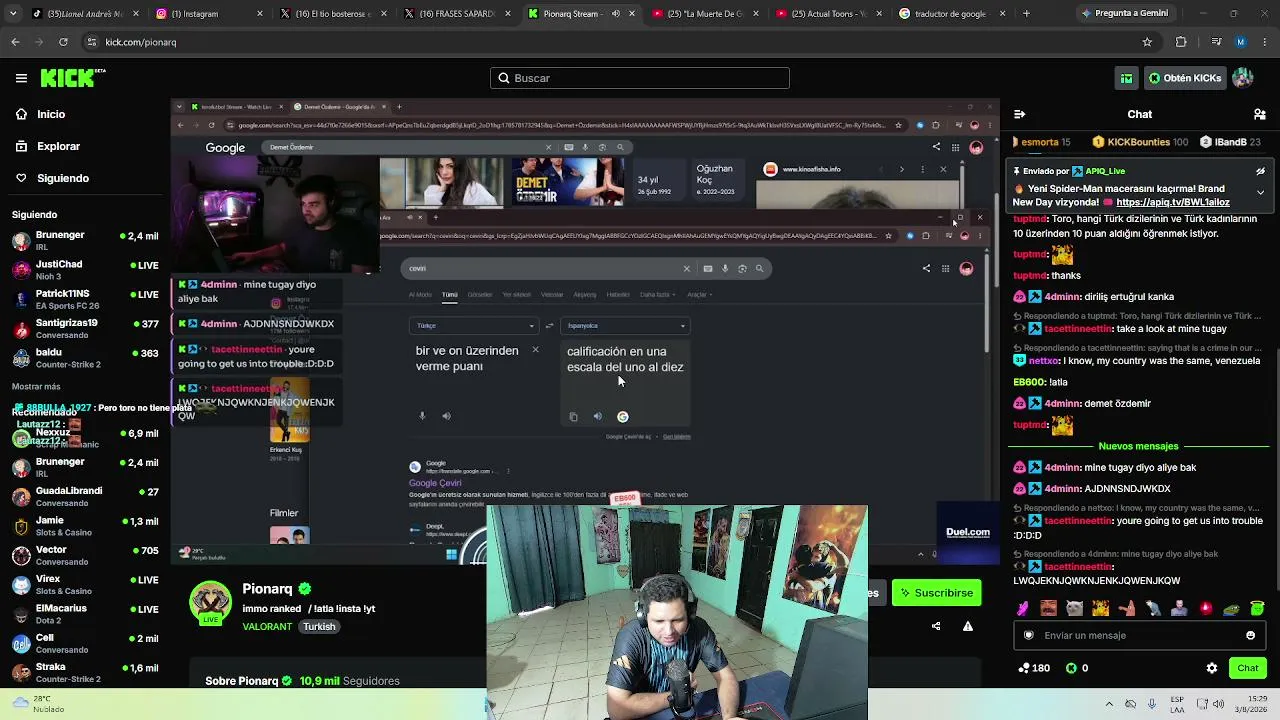
Task: Show hidden system tray icons
Action: point(1108,704)
